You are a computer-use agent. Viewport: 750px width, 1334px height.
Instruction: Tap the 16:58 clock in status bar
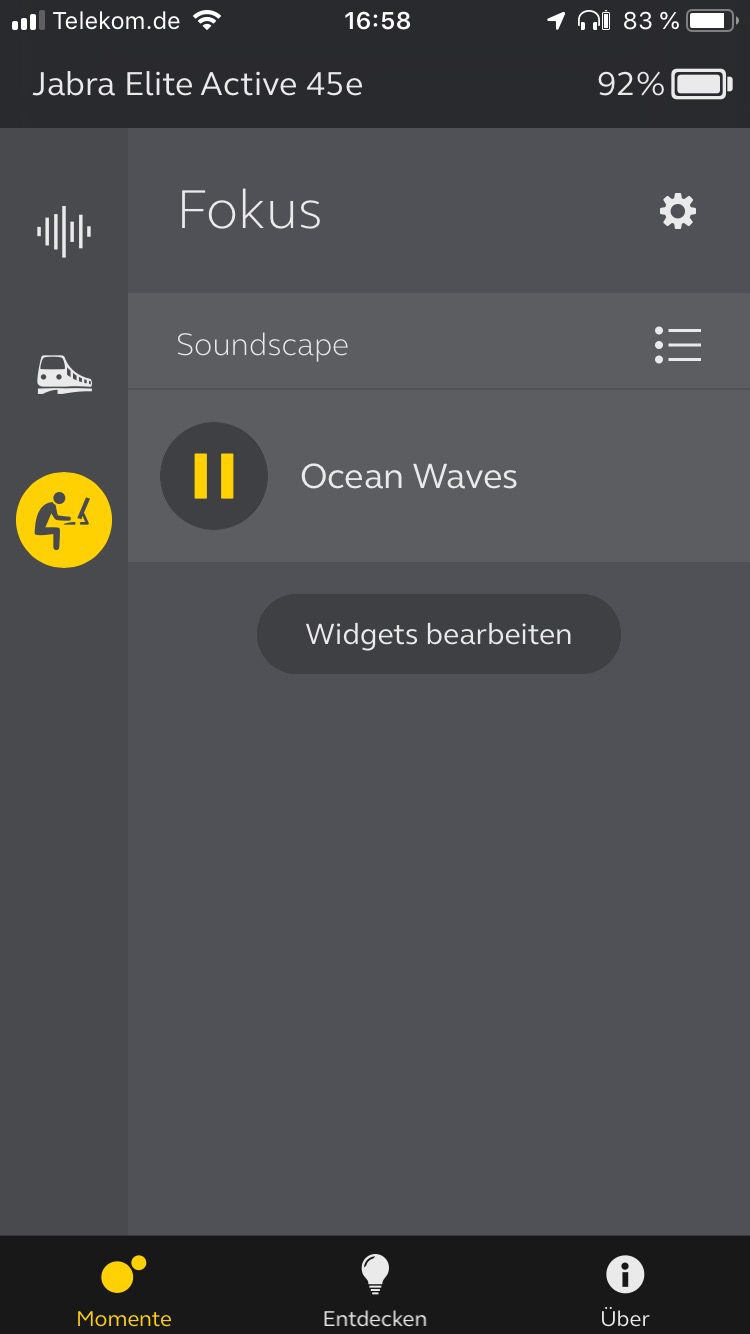point(377,21)
